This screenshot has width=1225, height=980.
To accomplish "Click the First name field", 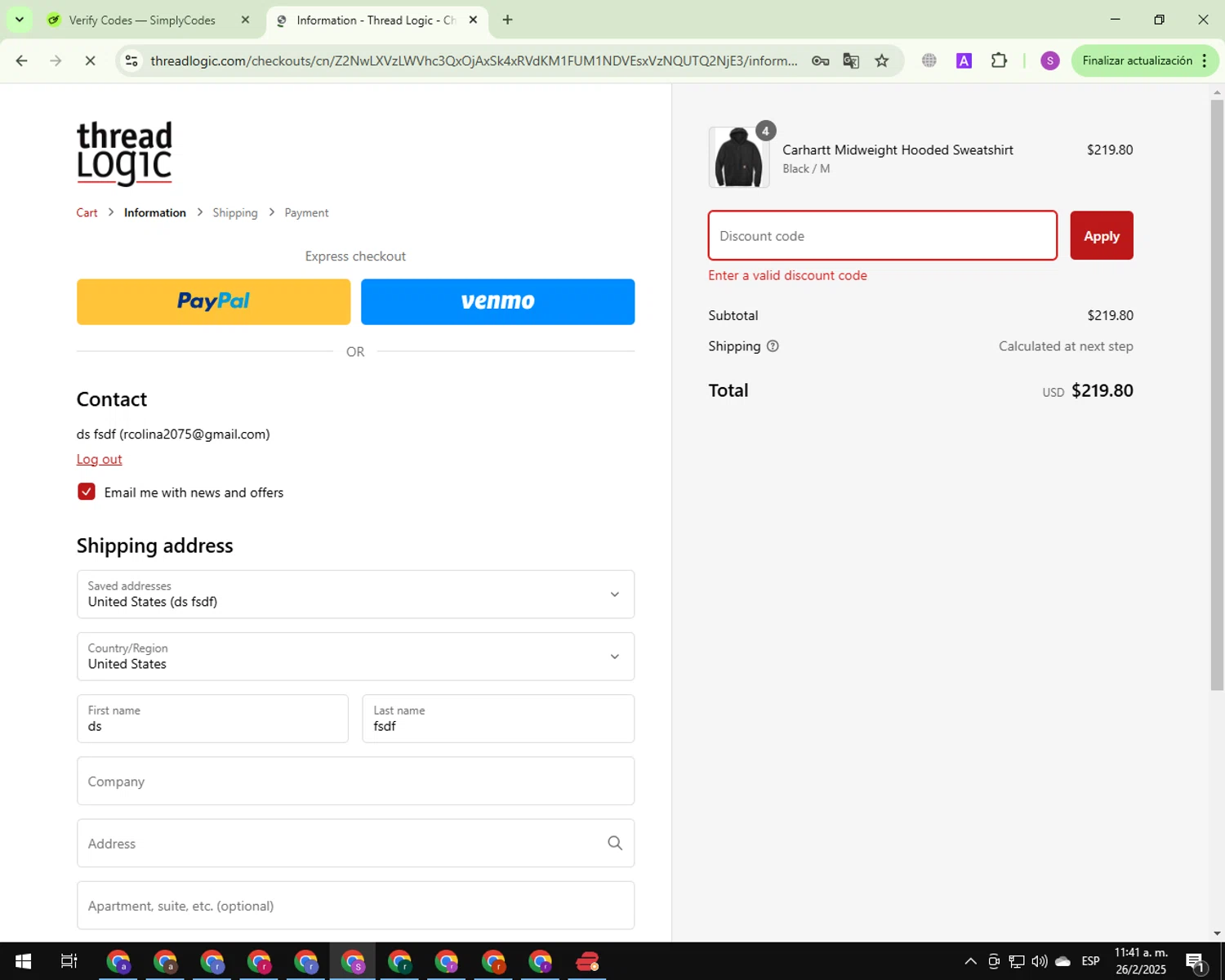I will (x=212, y=718).
